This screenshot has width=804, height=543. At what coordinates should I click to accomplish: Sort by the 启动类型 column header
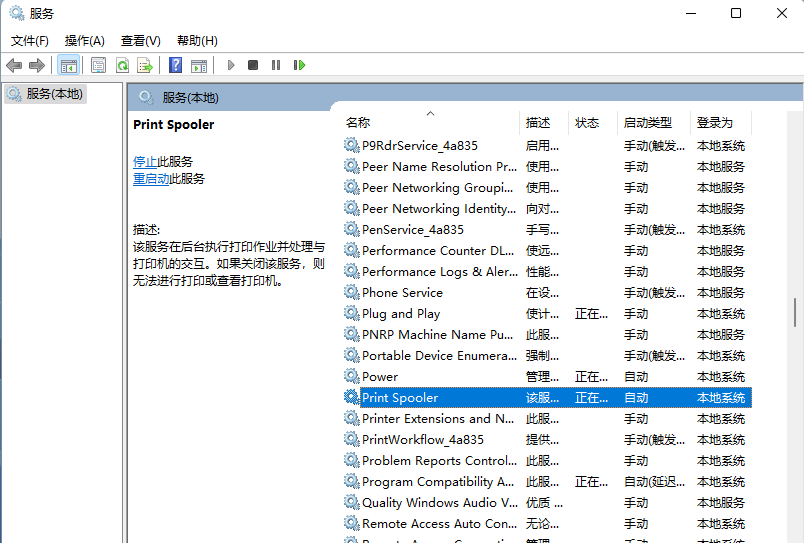[x=654, y=123]
